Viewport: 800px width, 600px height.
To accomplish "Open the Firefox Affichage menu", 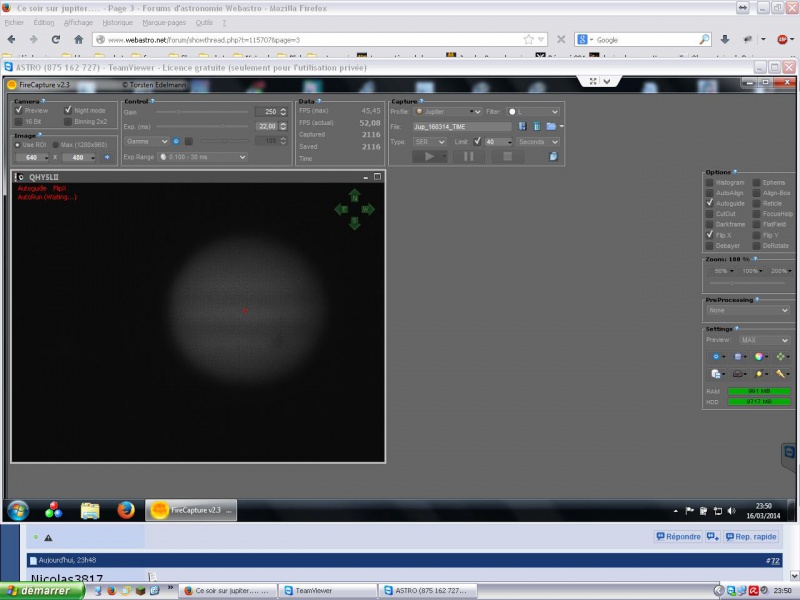I will (x=78, y=22).
